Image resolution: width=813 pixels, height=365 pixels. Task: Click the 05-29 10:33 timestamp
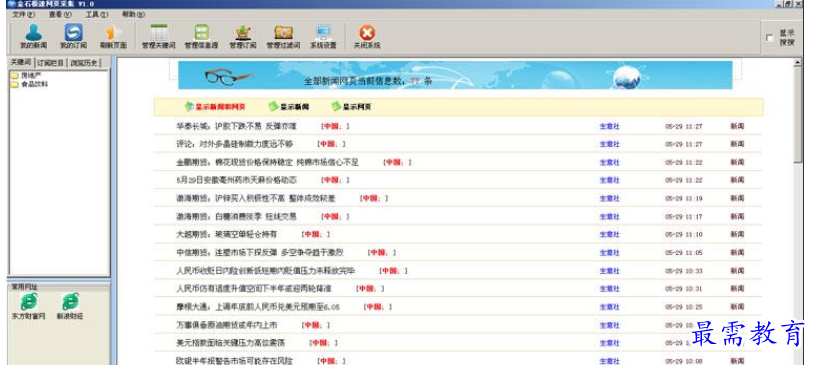click(x=683, y=271)
